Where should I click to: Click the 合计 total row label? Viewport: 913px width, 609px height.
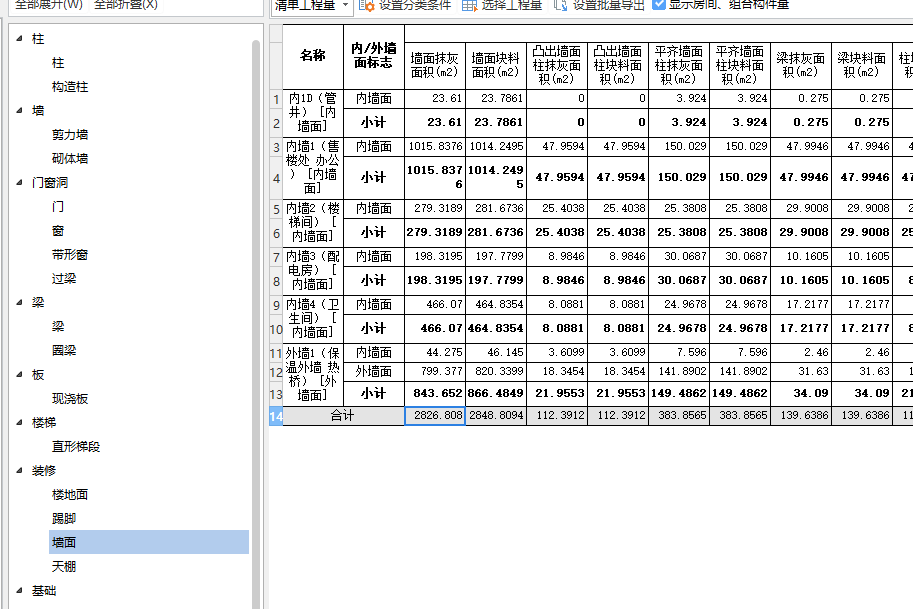(343, 416)
